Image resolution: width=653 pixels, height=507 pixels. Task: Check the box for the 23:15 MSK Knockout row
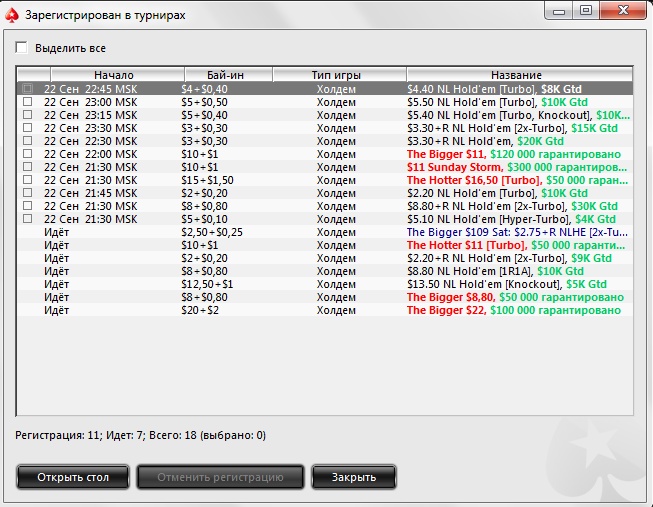coord(27,115)
